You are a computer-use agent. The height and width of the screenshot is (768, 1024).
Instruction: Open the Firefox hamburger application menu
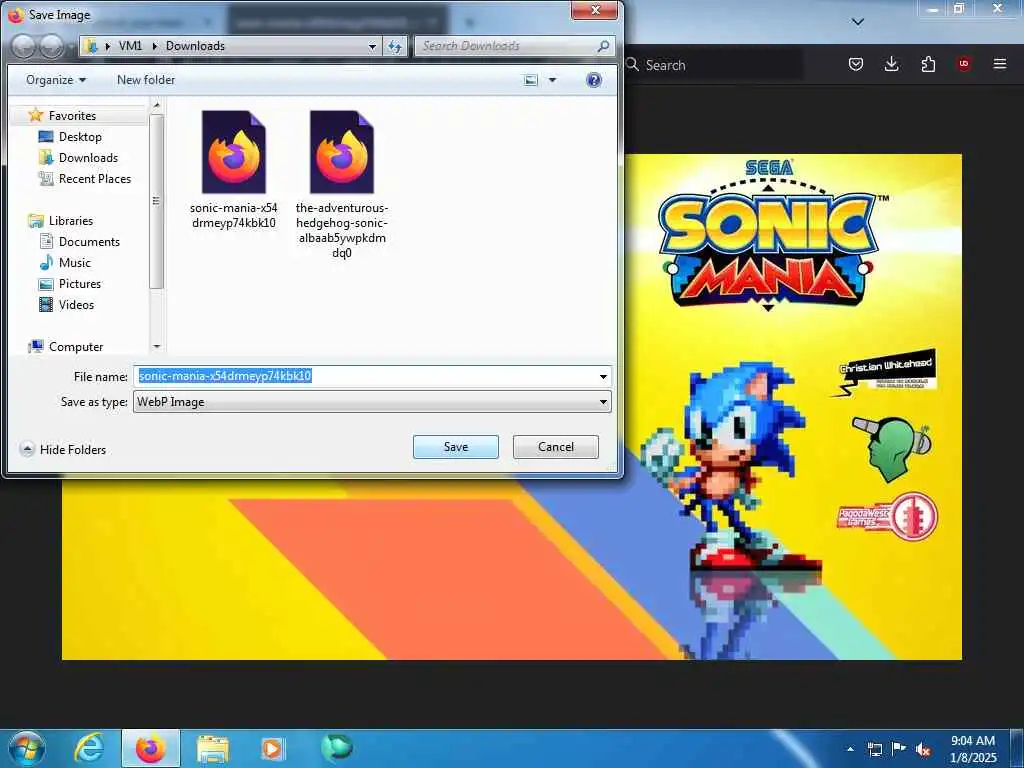(x=999, y=64)
